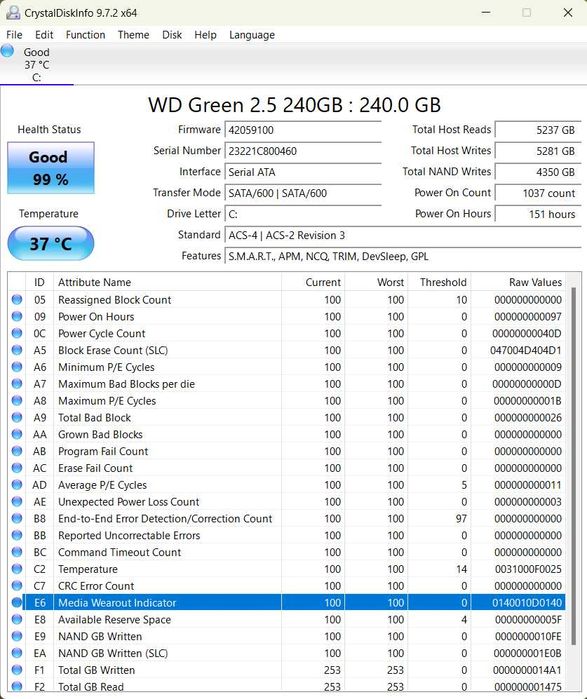Viewport: 587px width, 699px height.
Task: Click the status orb for Program Fail Count
Action: 17,451
